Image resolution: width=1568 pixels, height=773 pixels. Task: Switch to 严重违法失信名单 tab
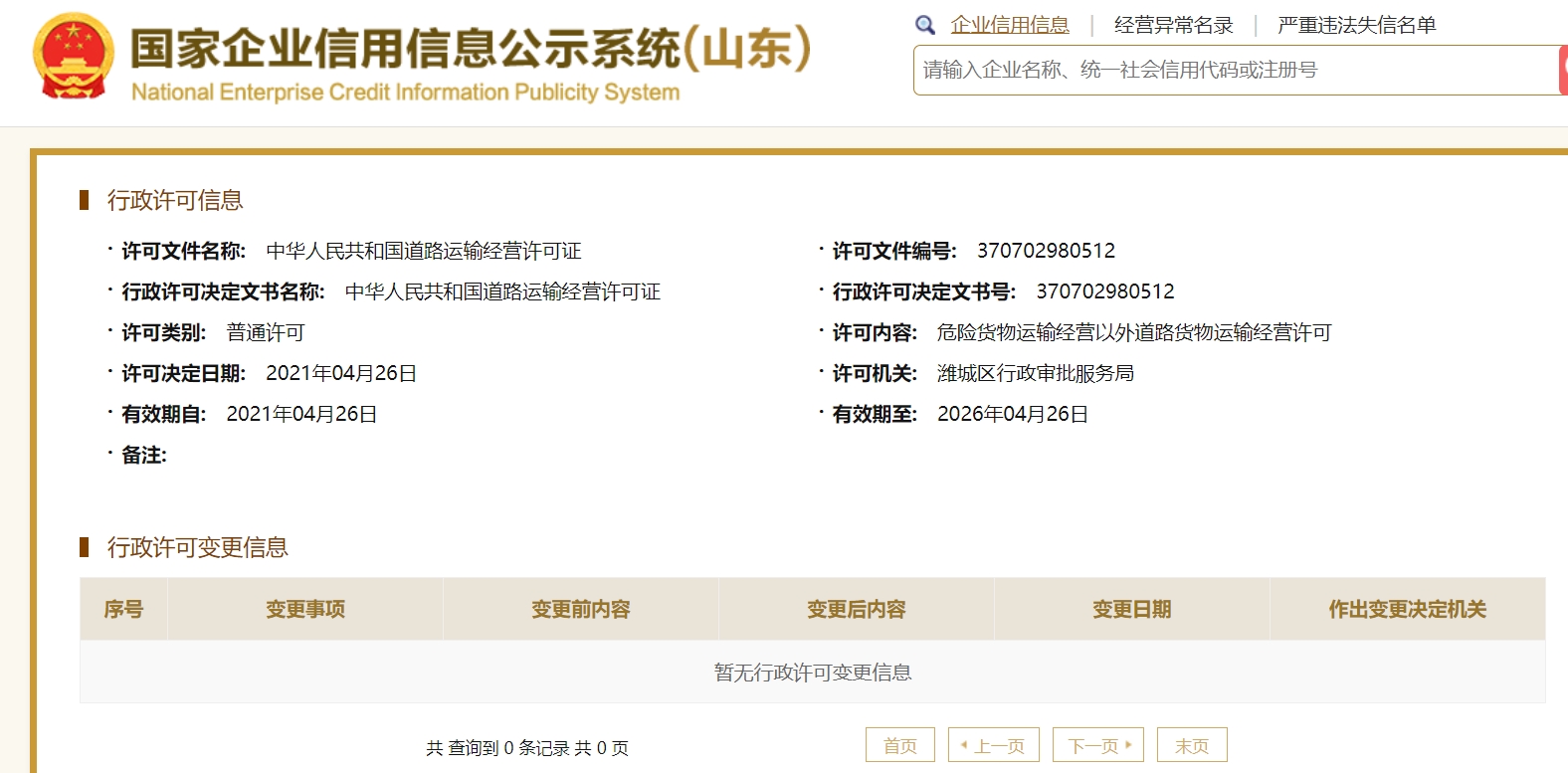[1357, 25]
